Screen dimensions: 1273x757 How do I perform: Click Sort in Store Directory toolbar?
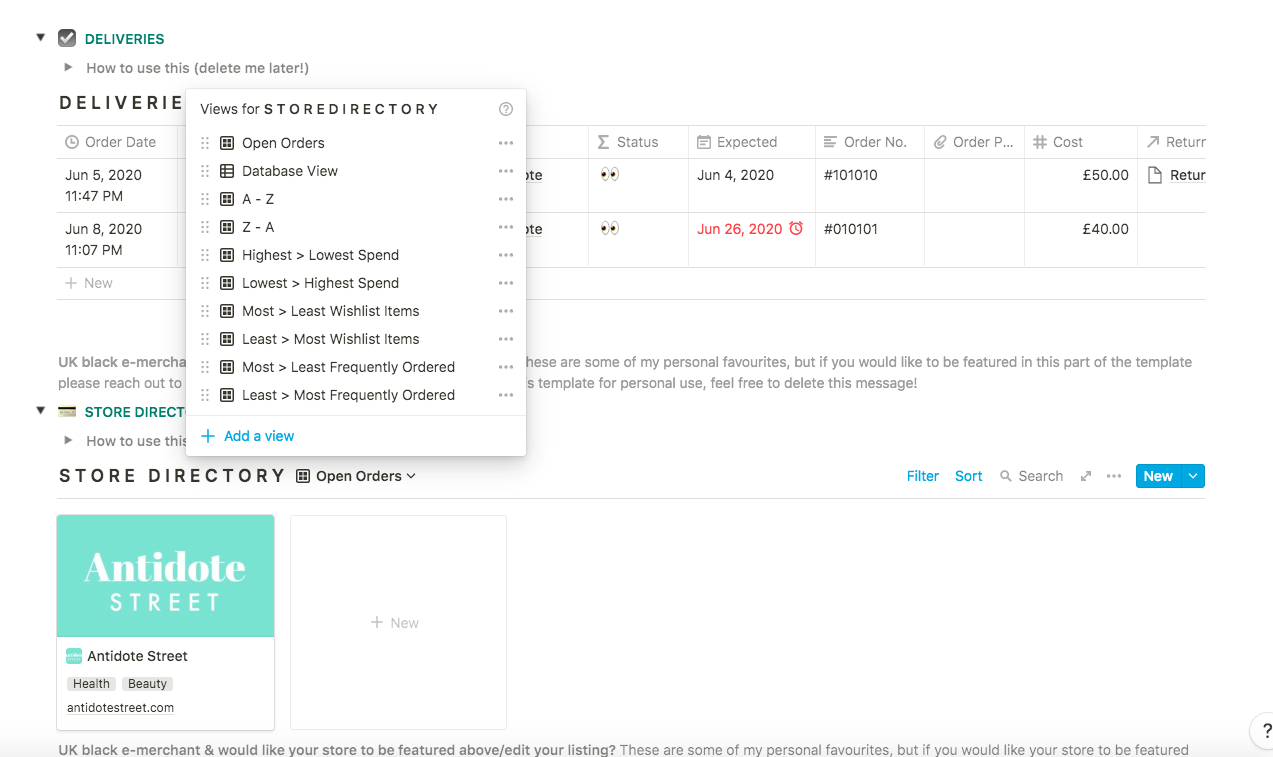pos(968,476)
